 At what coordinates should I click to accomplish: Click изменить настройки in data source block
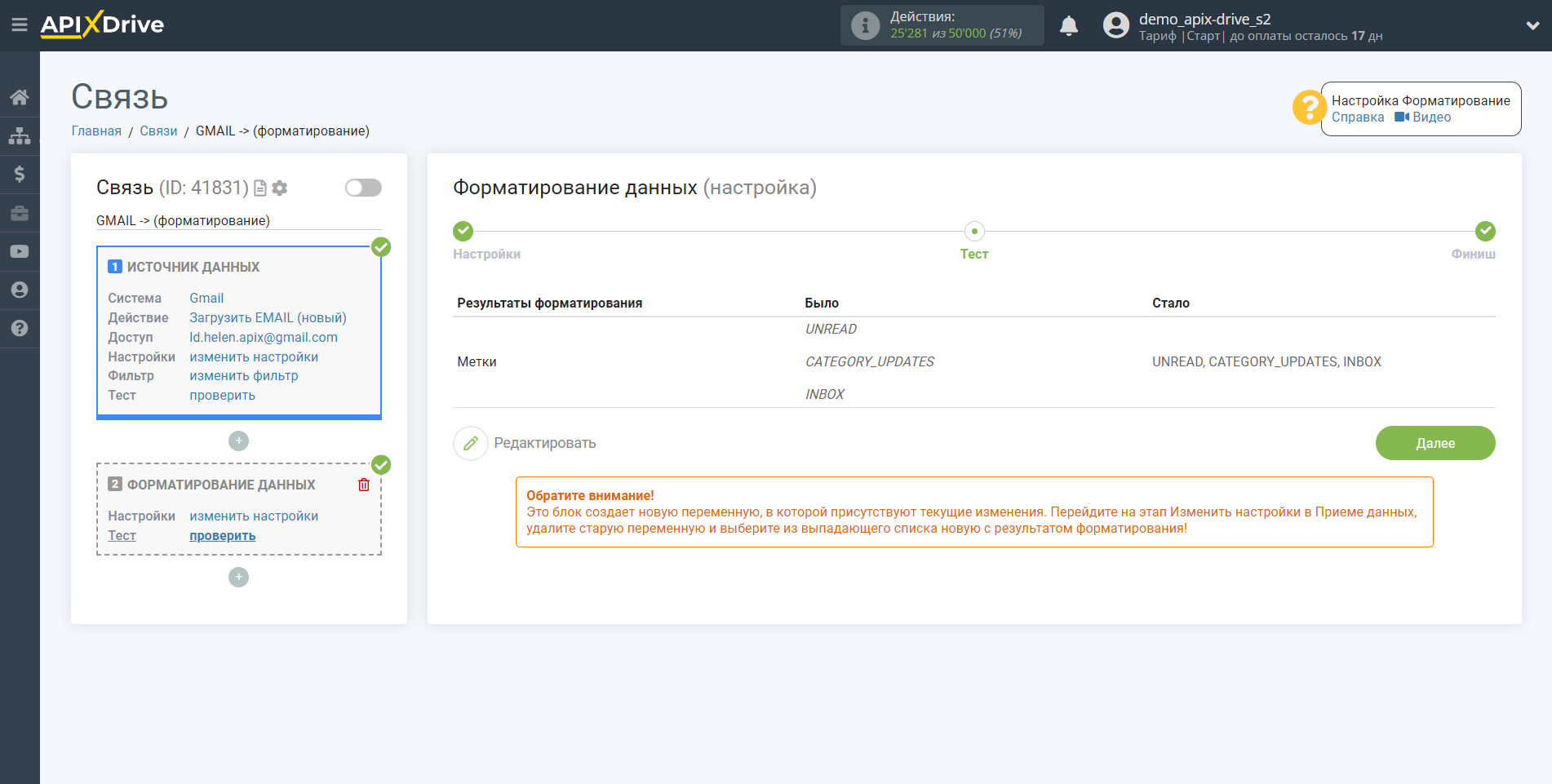pyautogui.click(x=254, y=357)
